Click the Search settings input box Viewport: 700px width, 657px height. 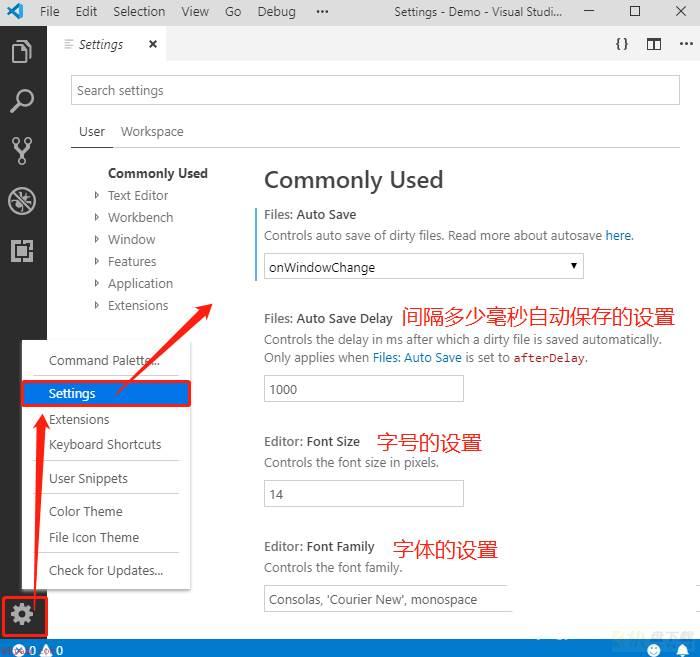375,90
